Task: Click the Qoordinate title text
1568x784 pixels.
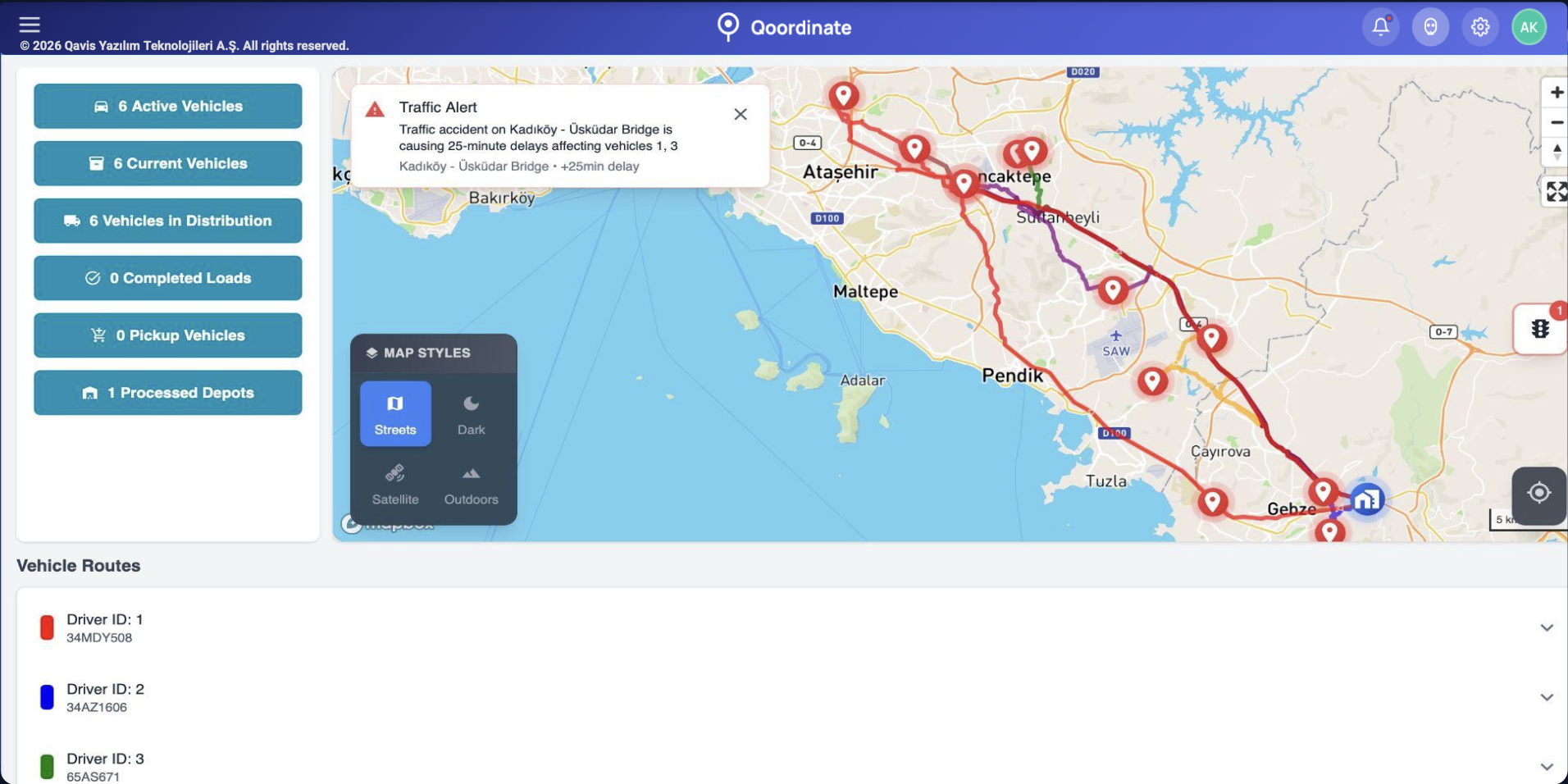Action: tap(801, 28)
